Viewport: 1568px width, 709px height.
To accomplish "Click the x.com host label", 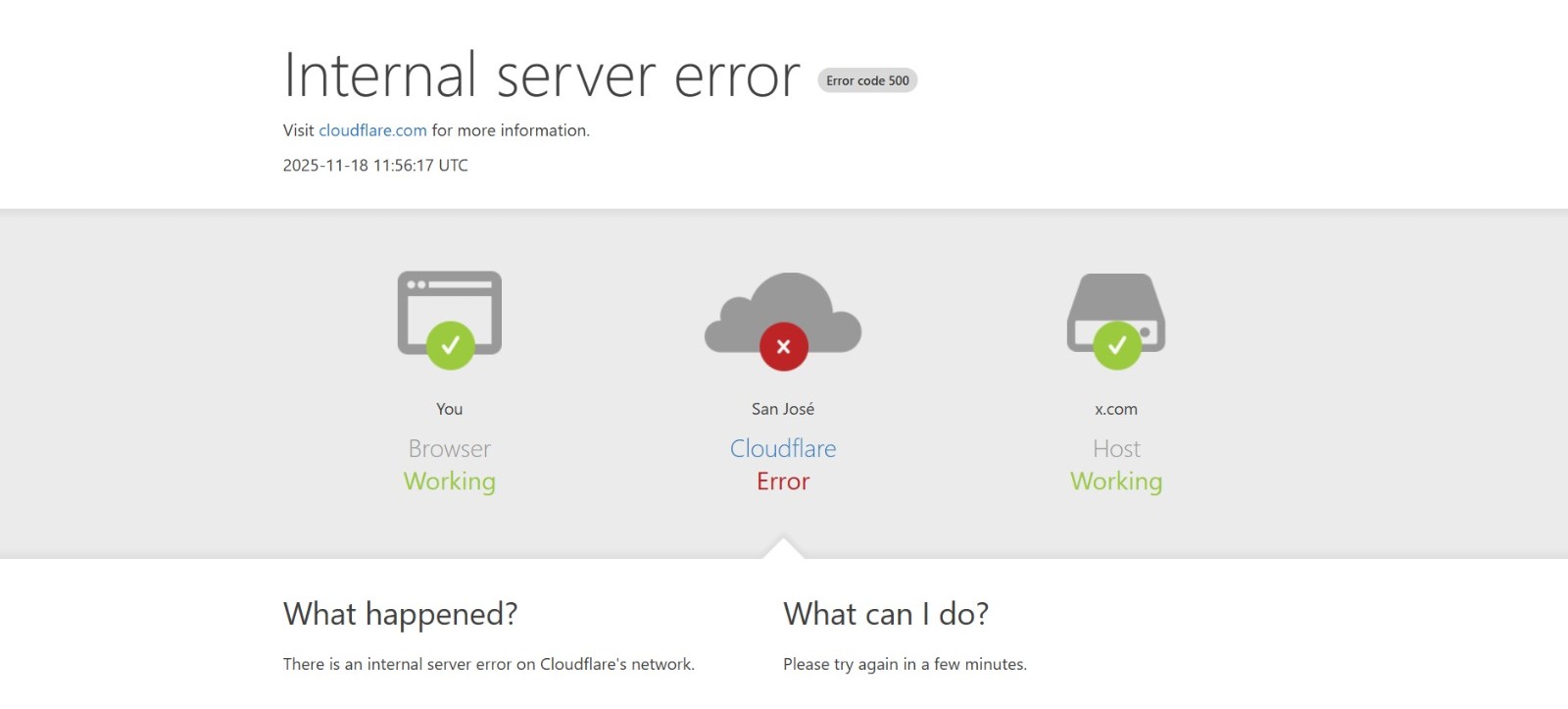I will tap(1116, 409).
